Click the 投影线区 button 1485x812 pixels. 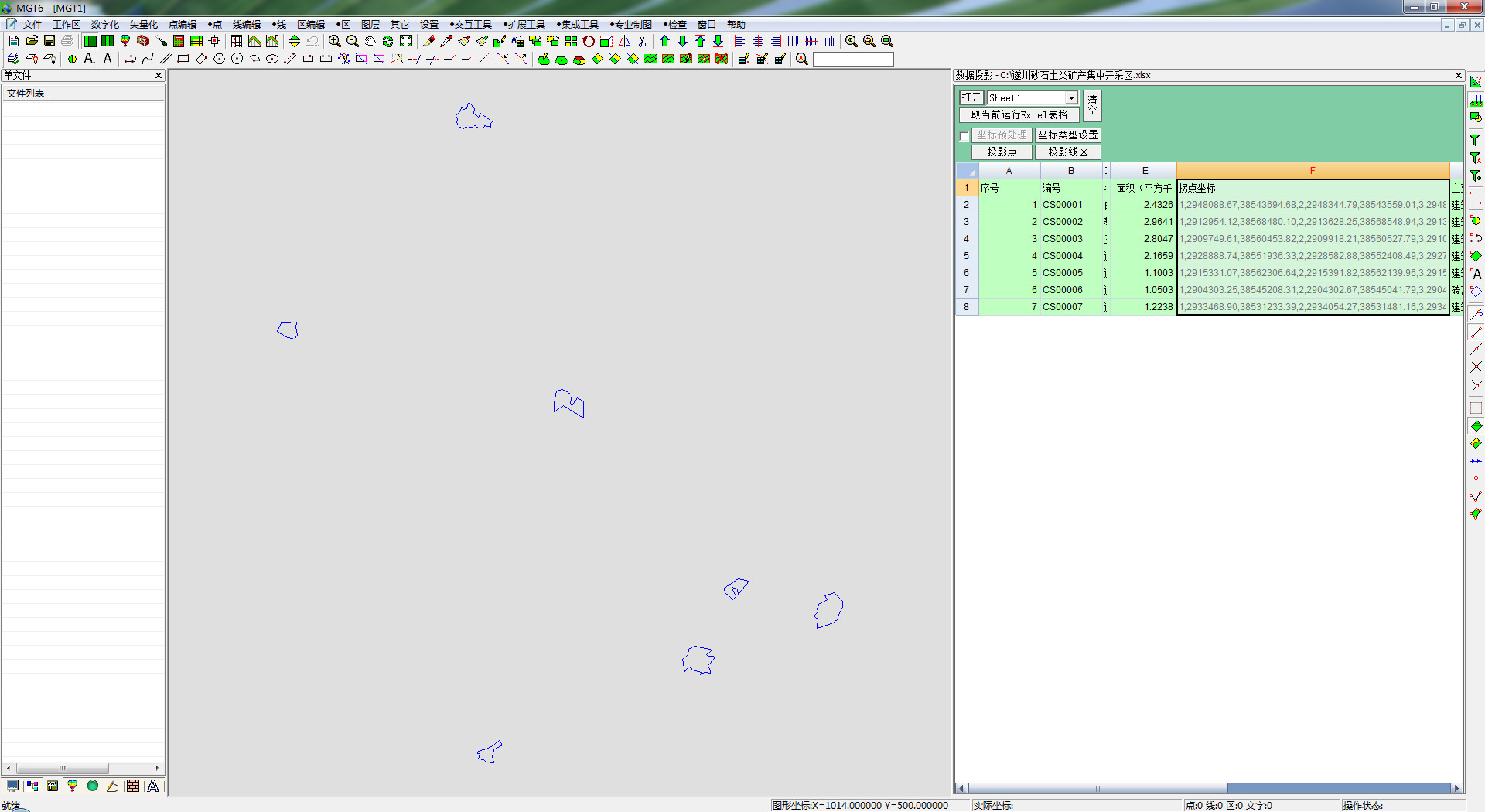pos(1068,152)
